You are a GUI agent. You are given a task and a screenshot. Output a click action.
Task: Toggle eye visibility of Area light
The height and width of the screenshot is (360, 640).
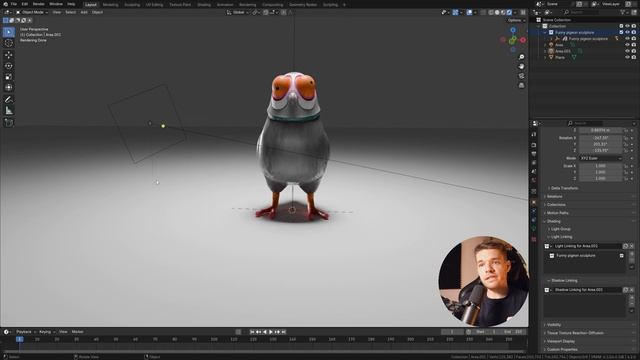click(627, 45)
